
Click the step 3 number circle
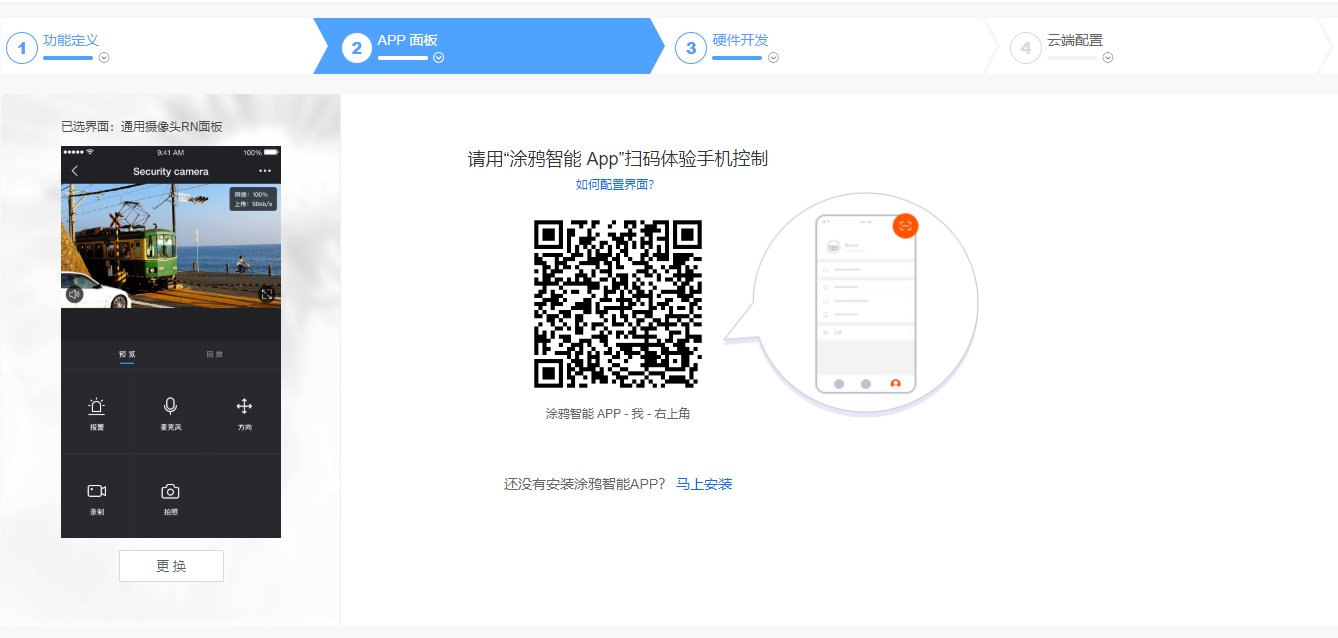(691, 47)
